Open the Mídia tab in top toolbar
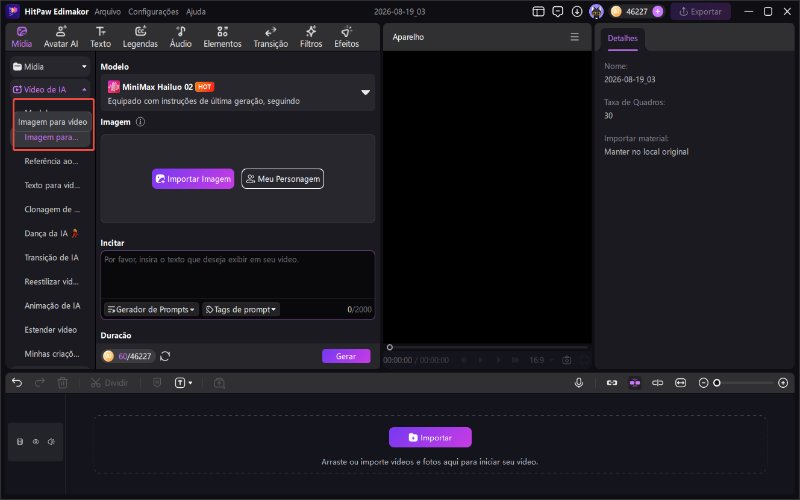This screenshot has width=800, height=500. click(22, 37)
